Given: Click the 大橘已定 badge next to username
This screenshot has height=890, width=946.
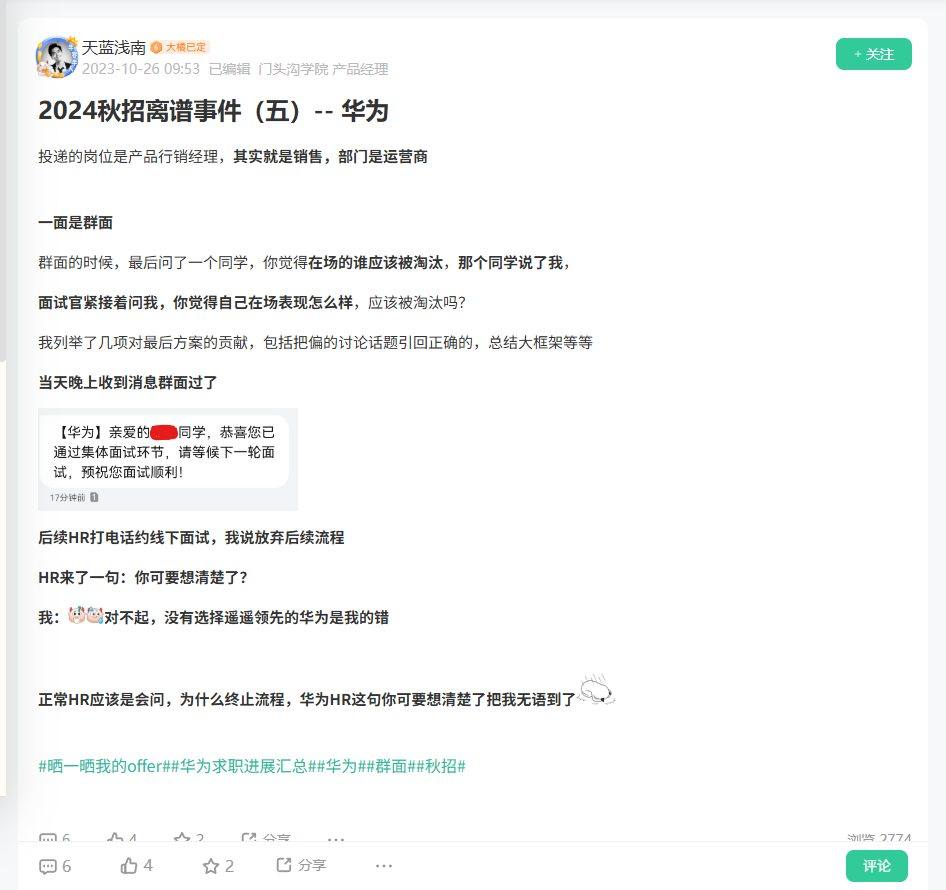Looking at the screenshot, I should click(179, 47).
